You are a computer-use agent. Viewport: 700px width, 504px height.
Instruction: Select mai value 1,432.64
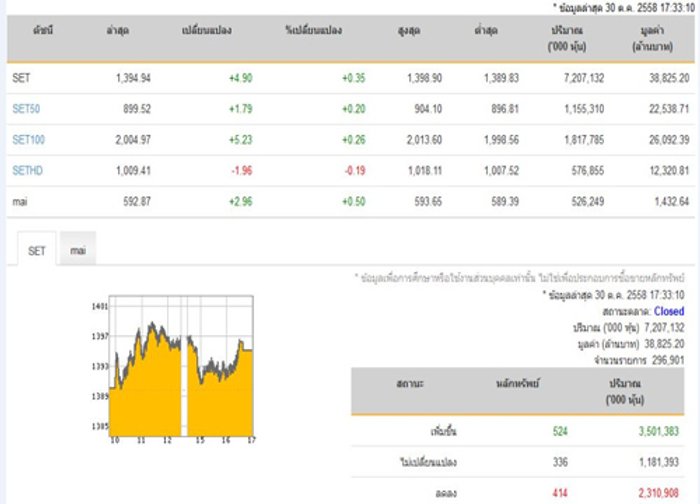(x=672, y=201)
